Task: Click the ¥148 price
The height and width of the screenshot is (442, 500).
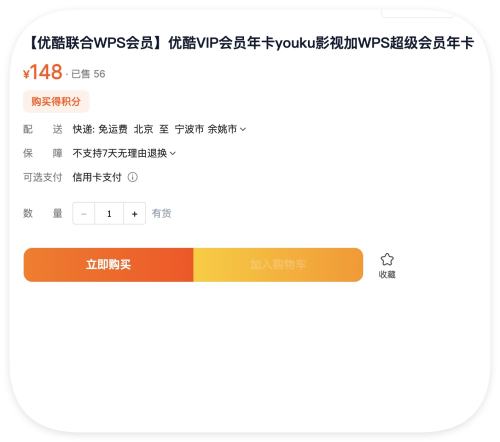Action: [x=43, y=72]
